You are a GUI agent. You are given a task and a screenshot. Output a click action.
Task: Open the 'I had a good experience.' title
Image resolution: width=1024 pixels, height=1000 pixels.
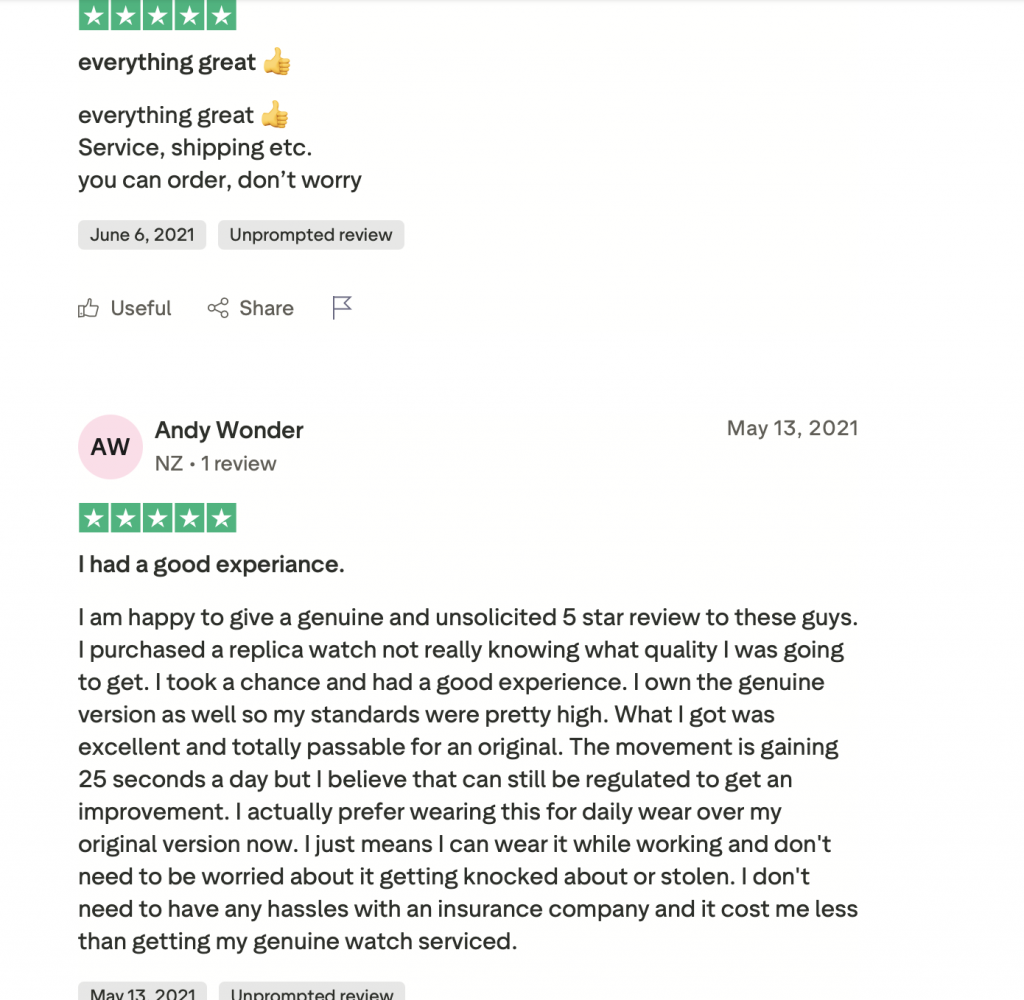click(x=211, y=564)
